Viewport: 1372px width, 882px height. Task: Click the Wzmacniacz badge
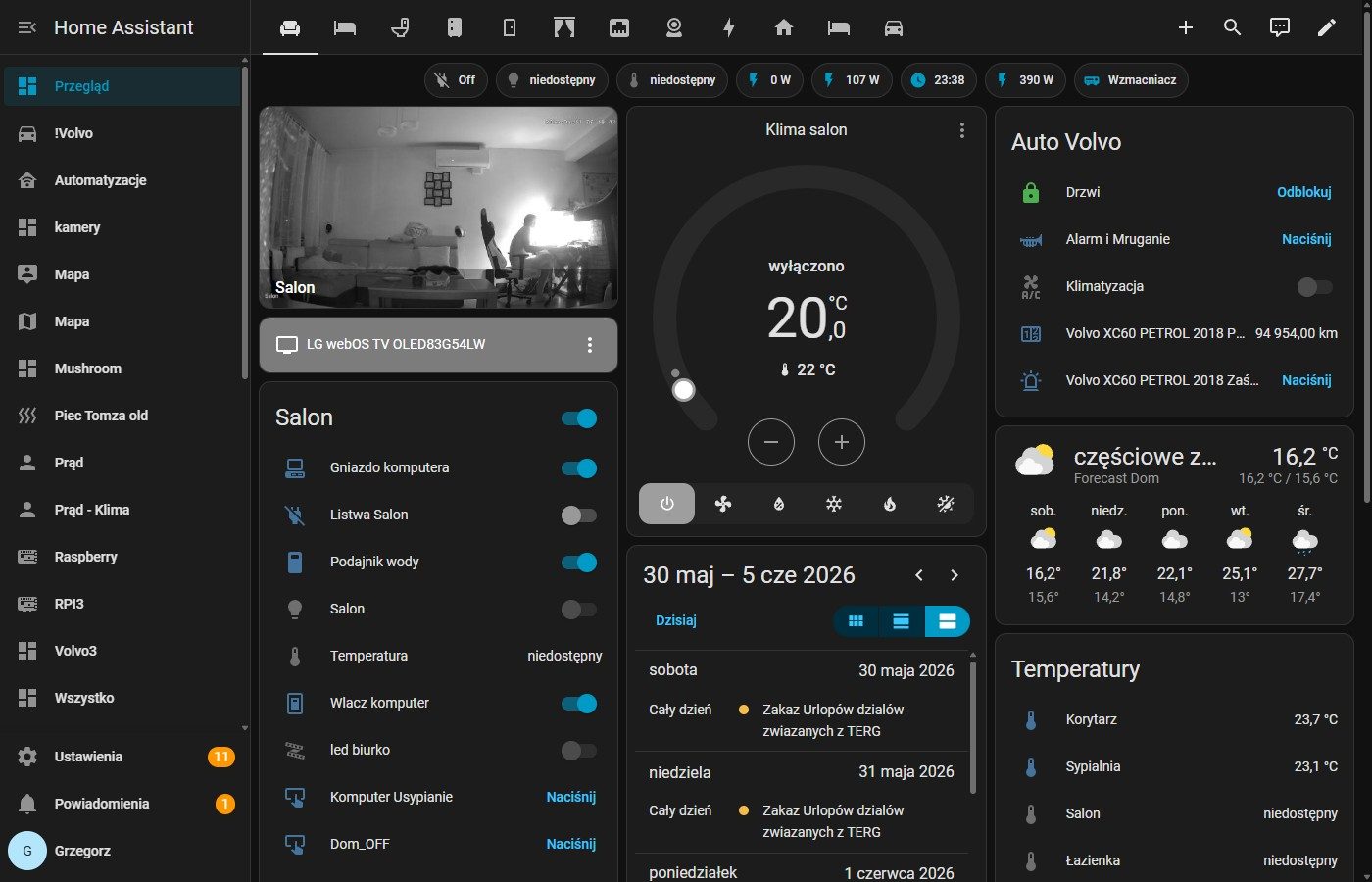[x=1131, y=80]
